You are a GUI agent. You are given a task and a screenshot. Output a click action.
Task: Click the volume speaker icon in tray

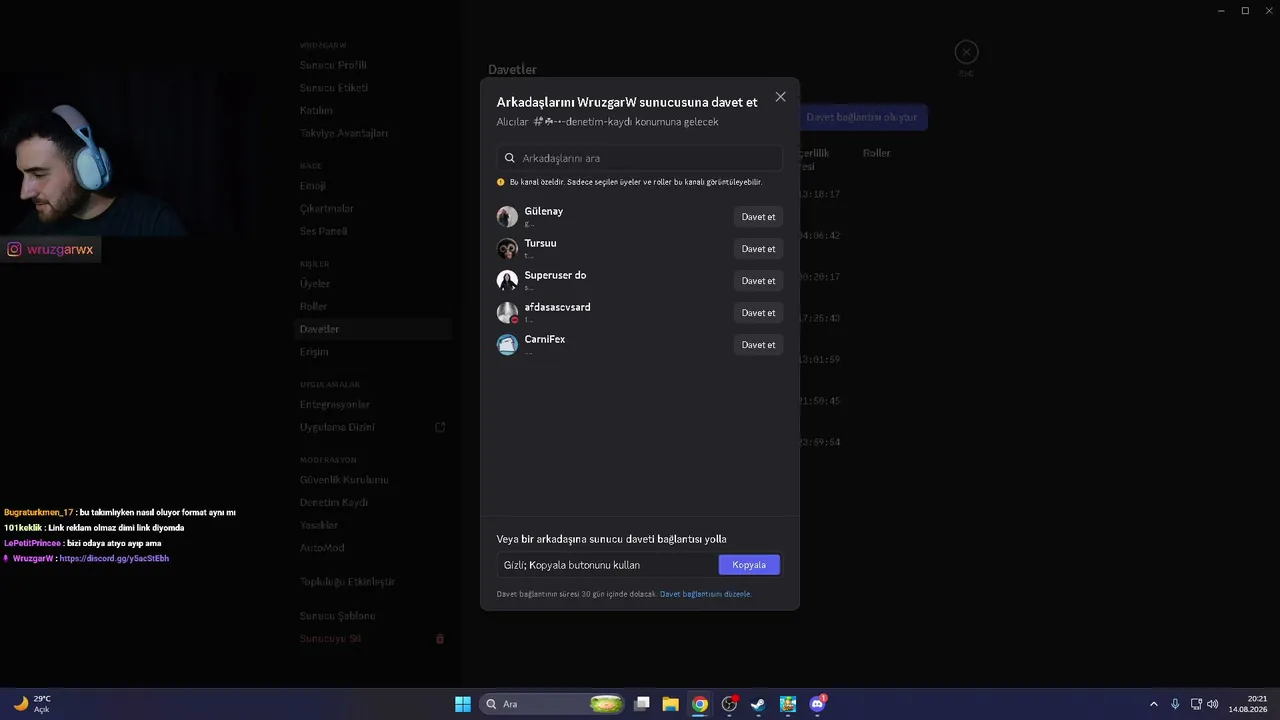1213,704
